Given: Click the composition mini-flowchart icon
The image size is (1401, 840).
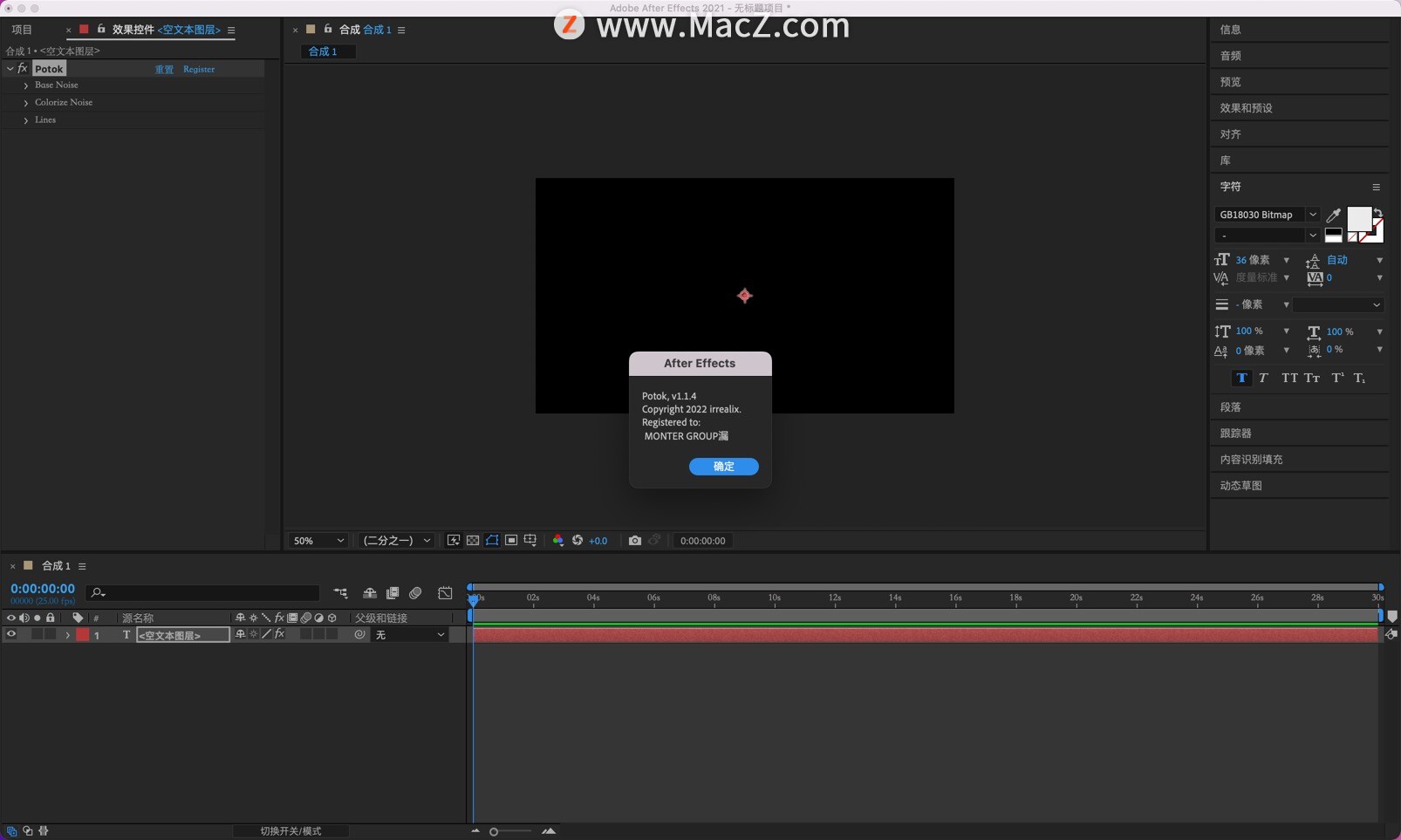Looking at the screenshot, I should (340, 593).
